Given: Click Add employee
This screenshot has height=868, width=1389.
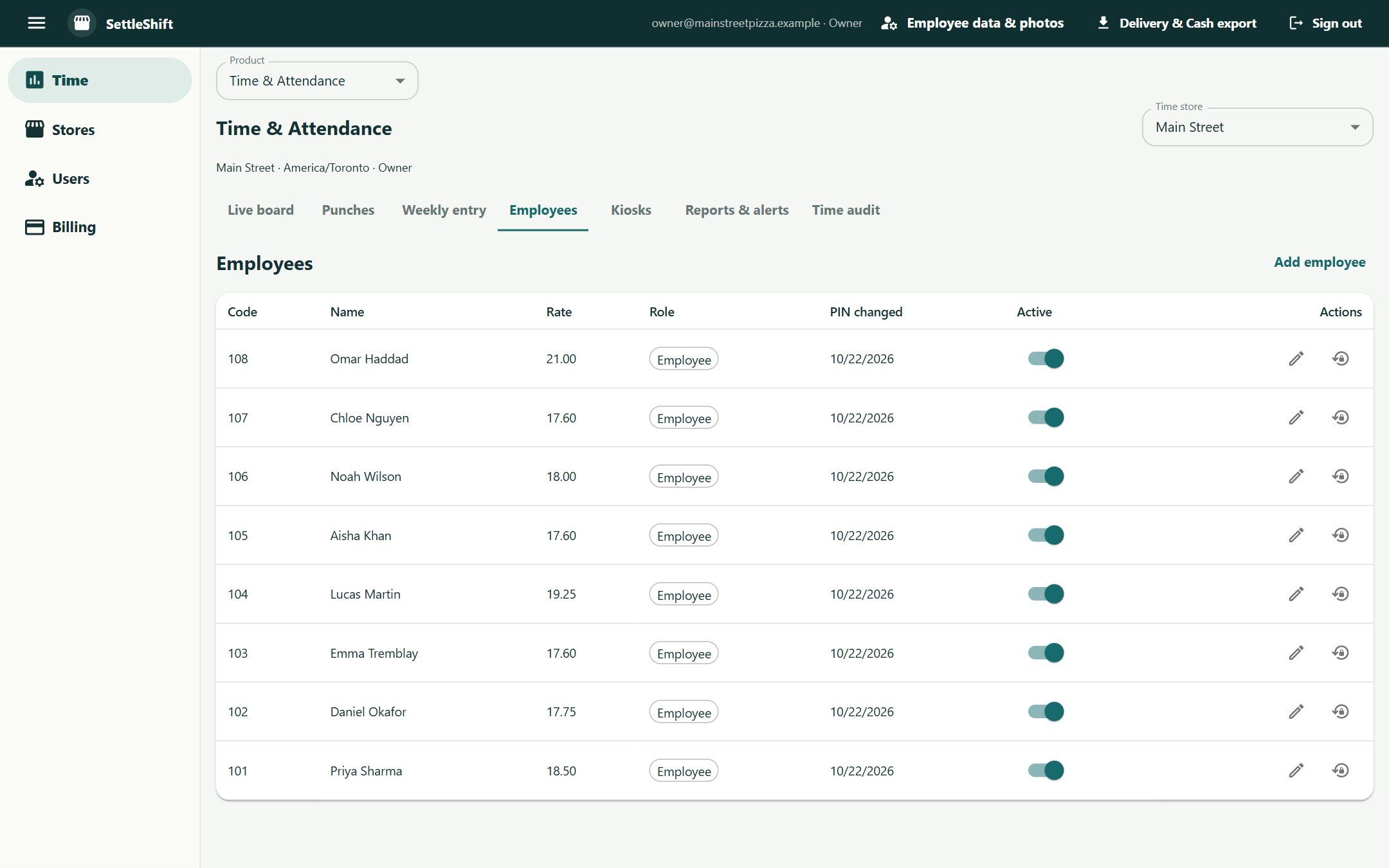Looking at the screenshot, I should point(1320,262).
